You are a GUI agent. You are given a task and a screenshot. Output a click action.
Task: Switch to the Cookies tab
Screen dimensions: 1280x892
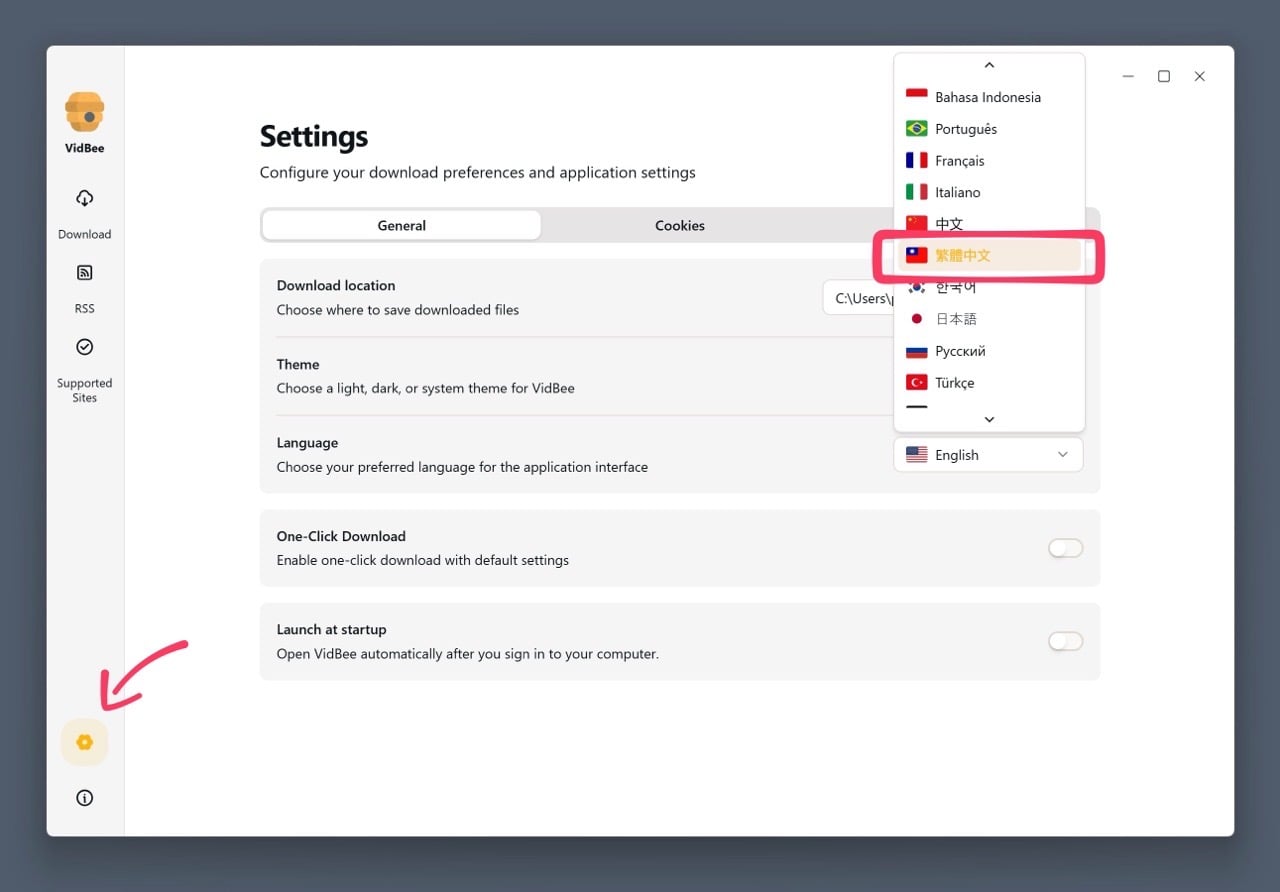[680, 225]
